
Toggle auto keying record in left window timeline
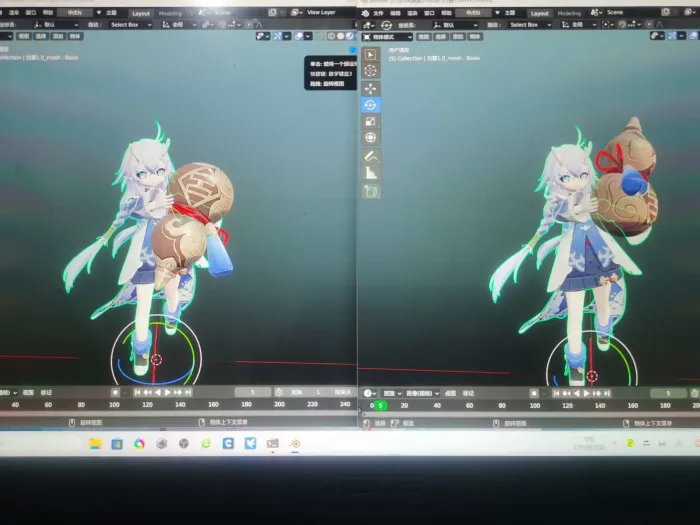pos(115,392)
